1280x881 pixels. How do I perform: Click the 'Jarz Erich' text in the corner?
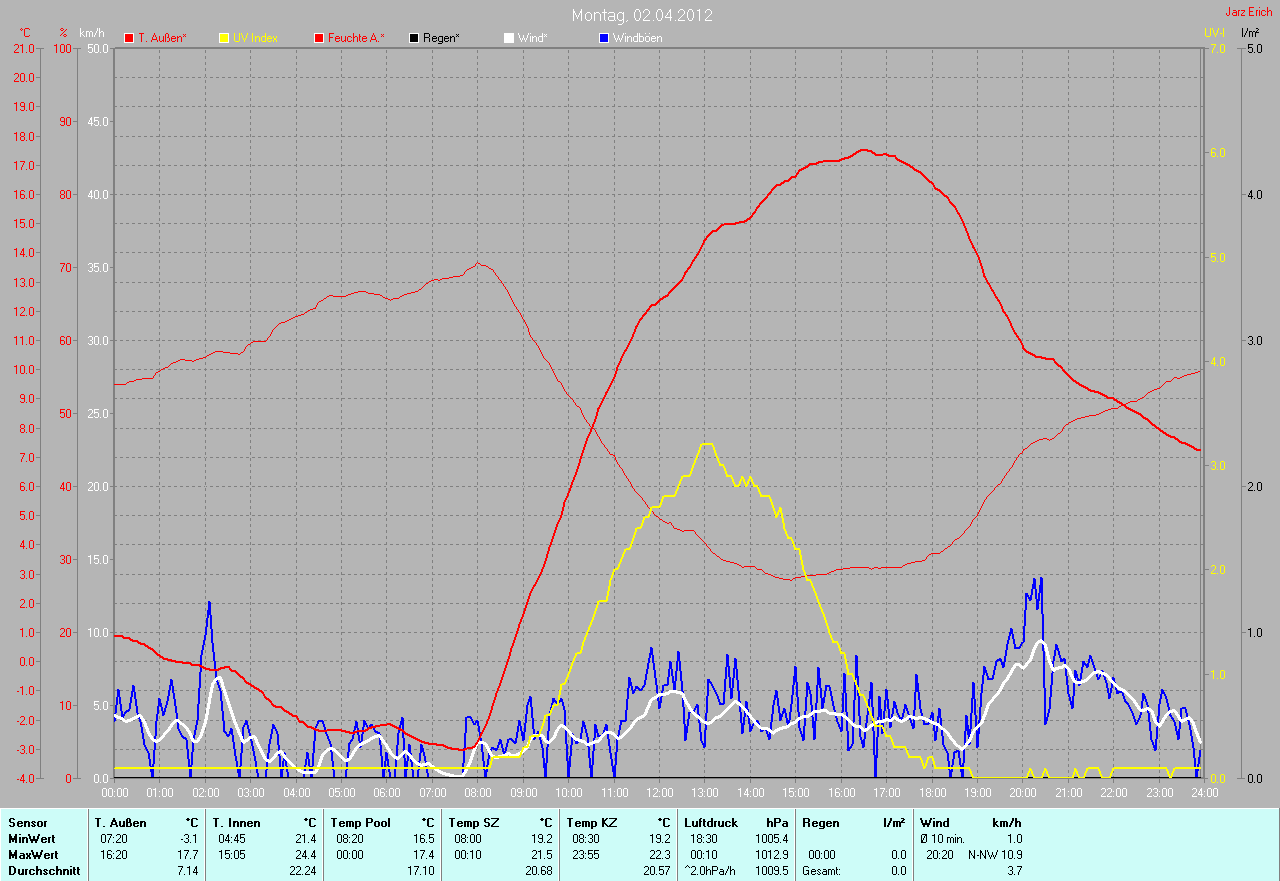pyautogui.click(x=1248, y=12)
